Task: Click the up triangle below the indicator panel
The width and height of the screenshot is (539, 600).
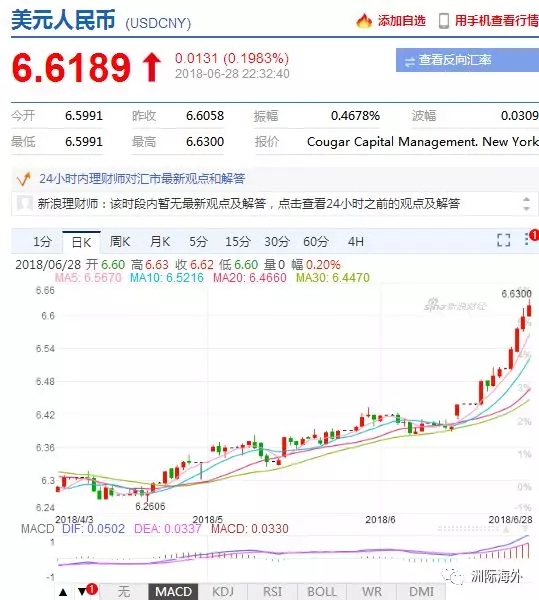Action: click(x=63, y=592)
